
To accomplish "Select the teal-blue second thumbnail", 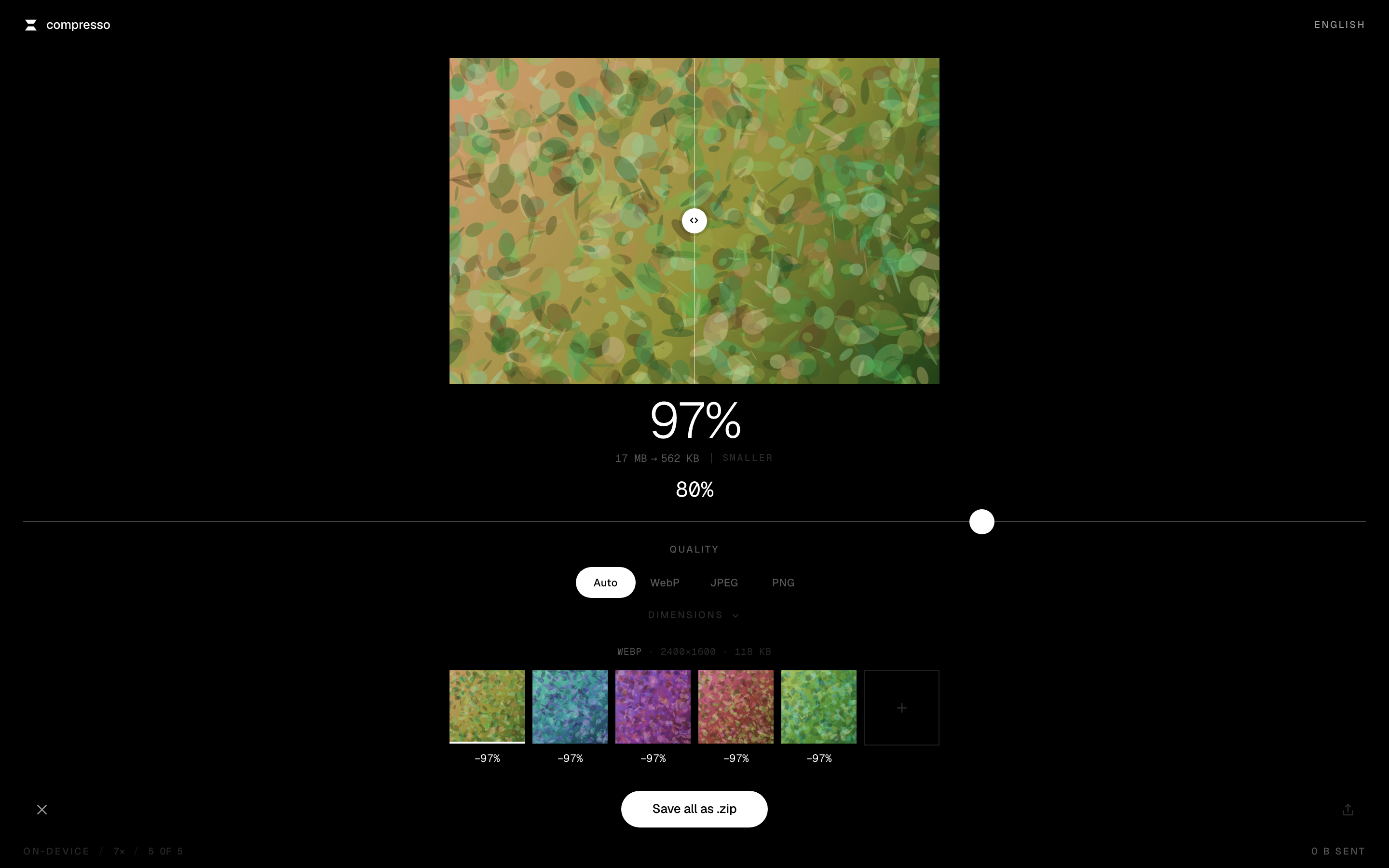I will click(x=570, y=706).
